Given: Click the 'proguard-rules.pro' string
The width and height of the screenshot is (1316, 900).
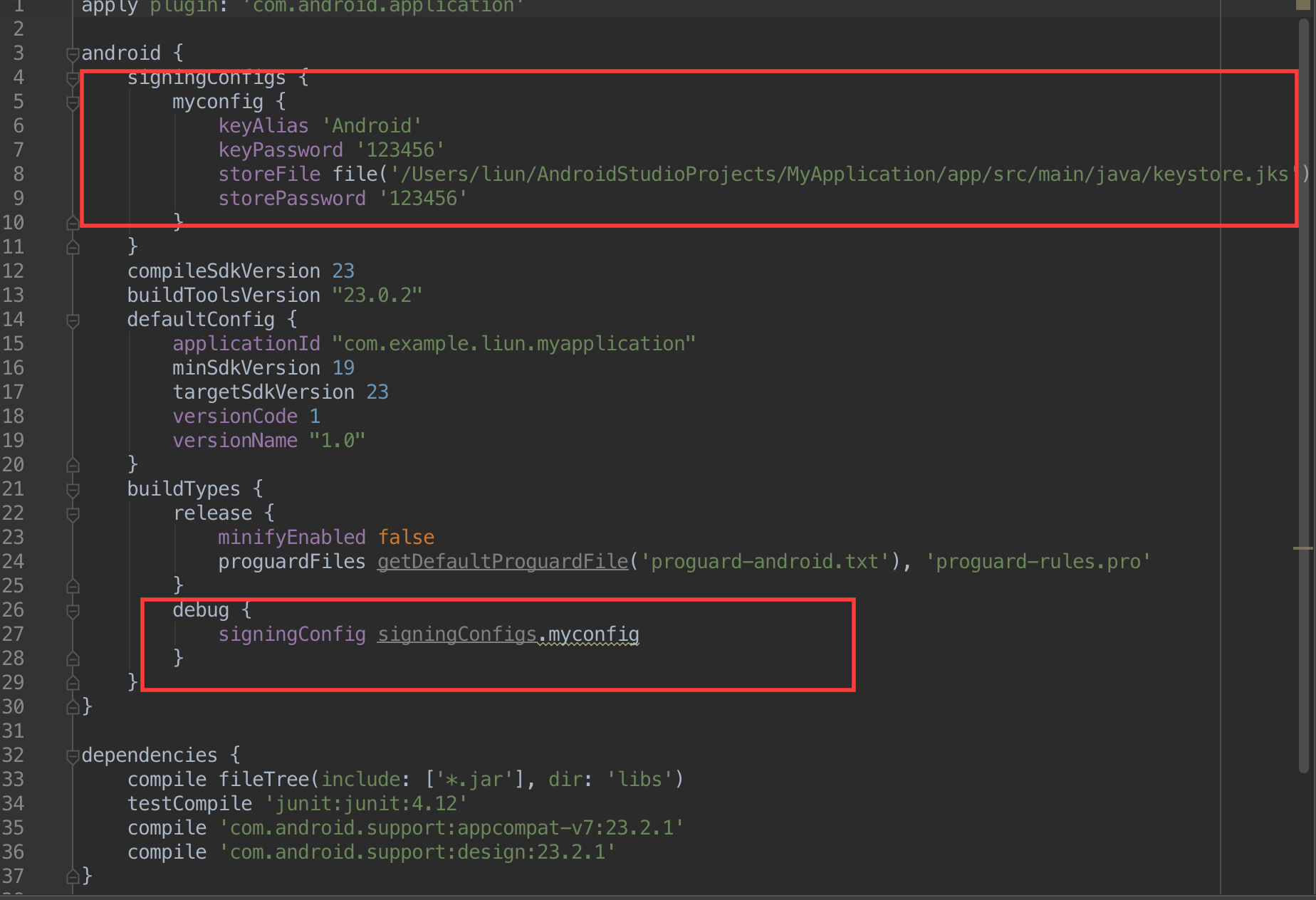Looking at the screenshot, I should [x=1038, y=562].
